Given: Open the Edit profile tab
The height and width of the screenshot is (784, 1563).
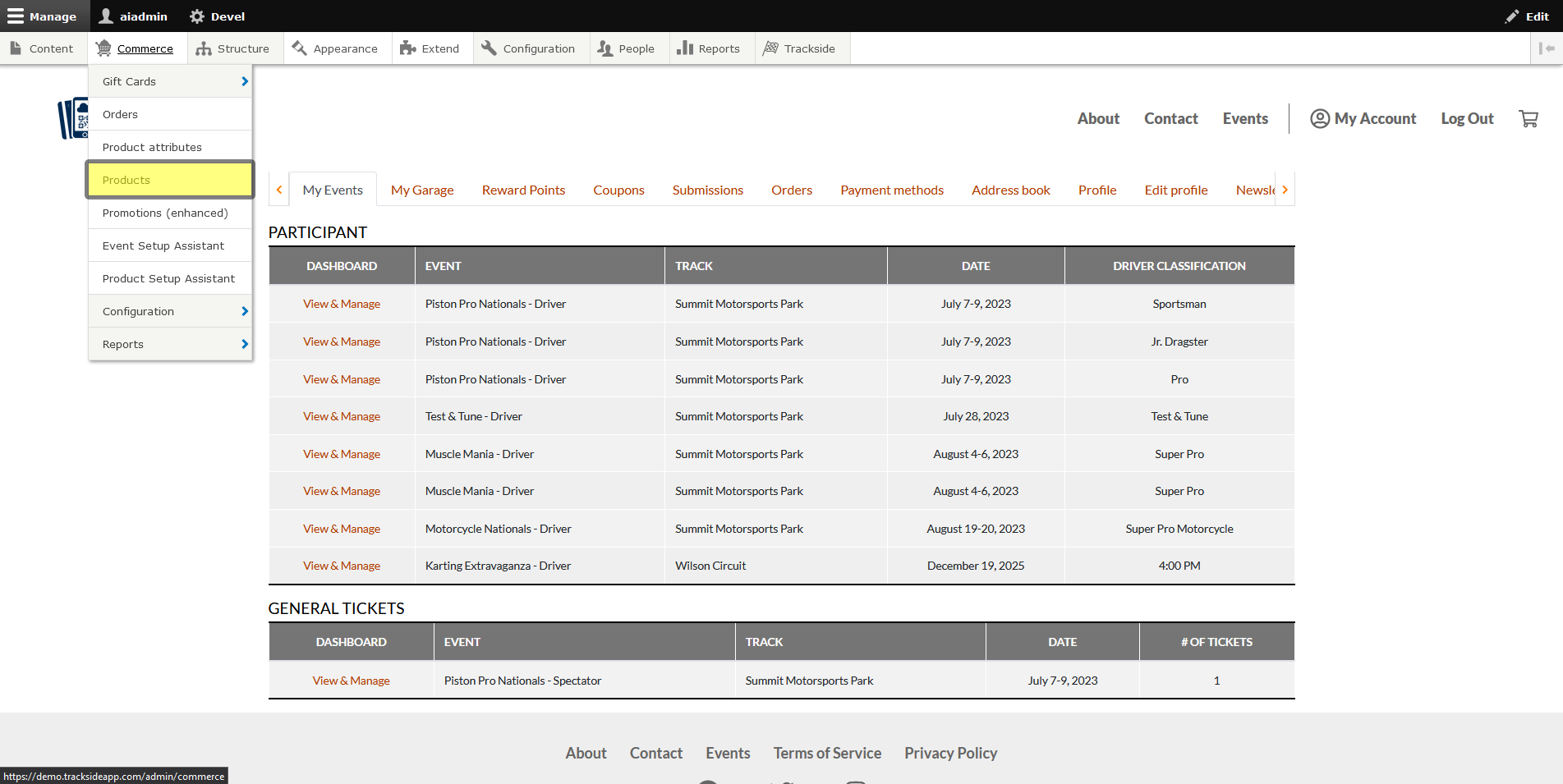Looking at the screenshot, I should [1176, 190].
